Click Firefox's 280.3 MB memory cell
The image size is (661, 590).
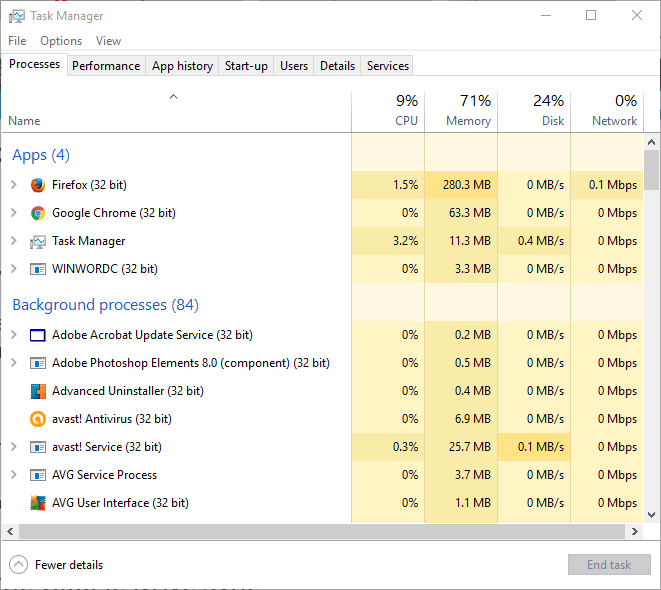click(461, 185)
